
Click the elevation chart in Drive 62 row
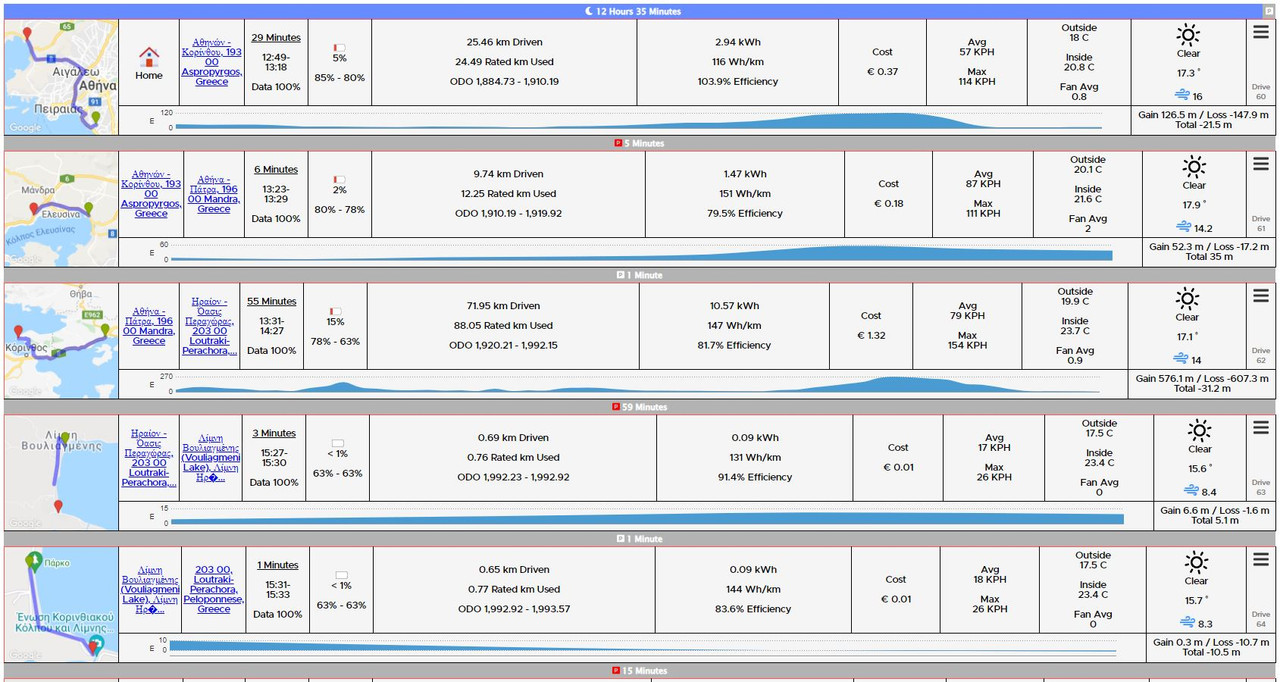[636, 384]
